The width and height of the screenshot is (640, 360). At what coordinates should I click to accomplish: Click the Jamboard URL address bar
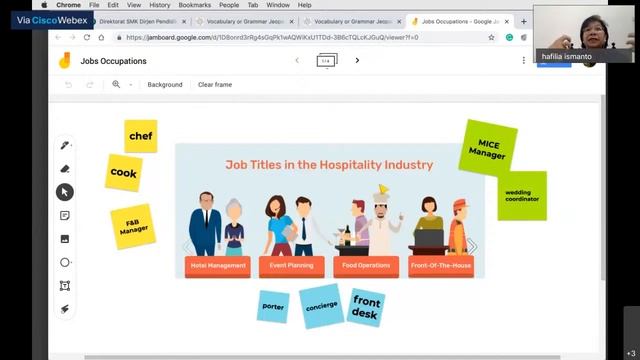coord(272,38)
